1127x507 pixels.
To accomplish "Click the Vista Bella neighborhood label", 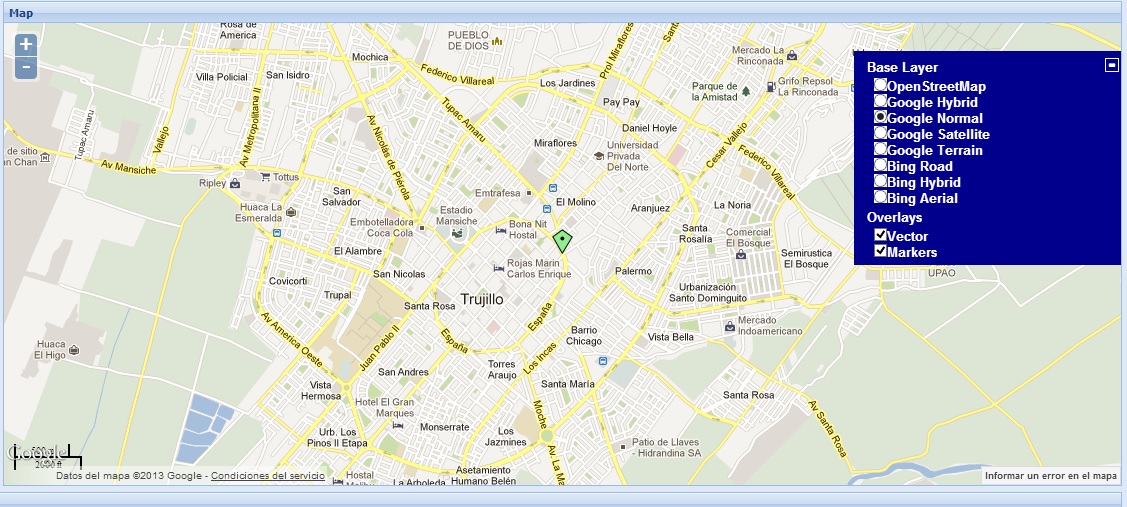I will point(671,337).
